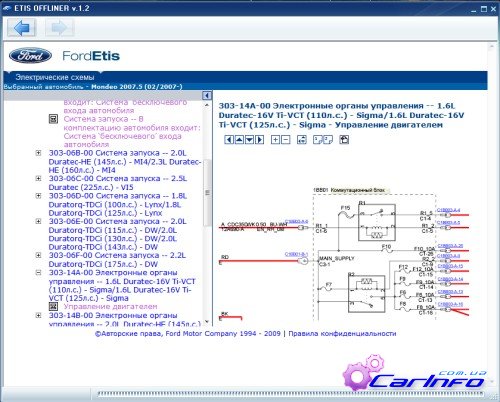This screenshot has width=500, height=402.
Task: Click tree scrollbar down arrow
Action: tap(207, 322)
